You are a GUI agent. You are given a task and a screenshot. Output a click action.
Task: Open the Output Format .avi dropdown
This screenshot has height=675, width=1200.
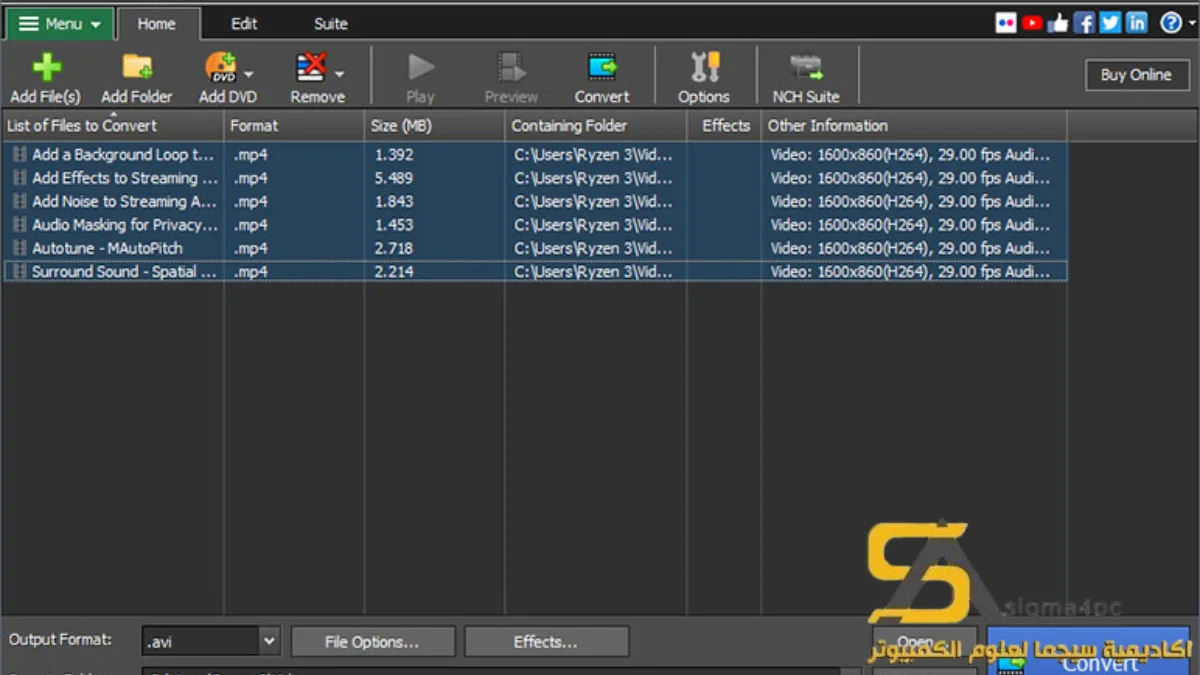[x=269, y=642]
